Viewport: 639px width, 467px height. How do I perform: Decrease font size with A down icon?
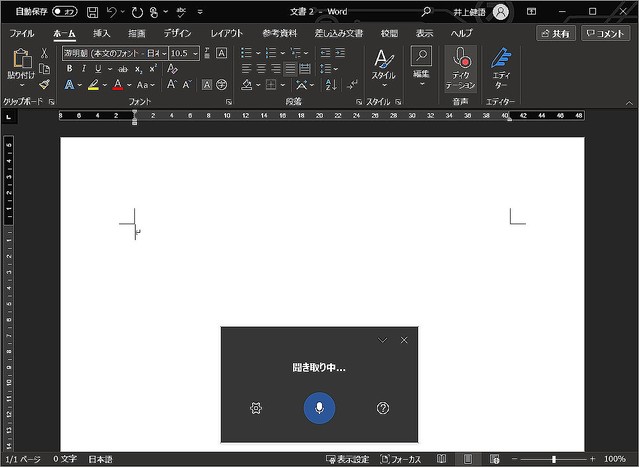(187, 84)
